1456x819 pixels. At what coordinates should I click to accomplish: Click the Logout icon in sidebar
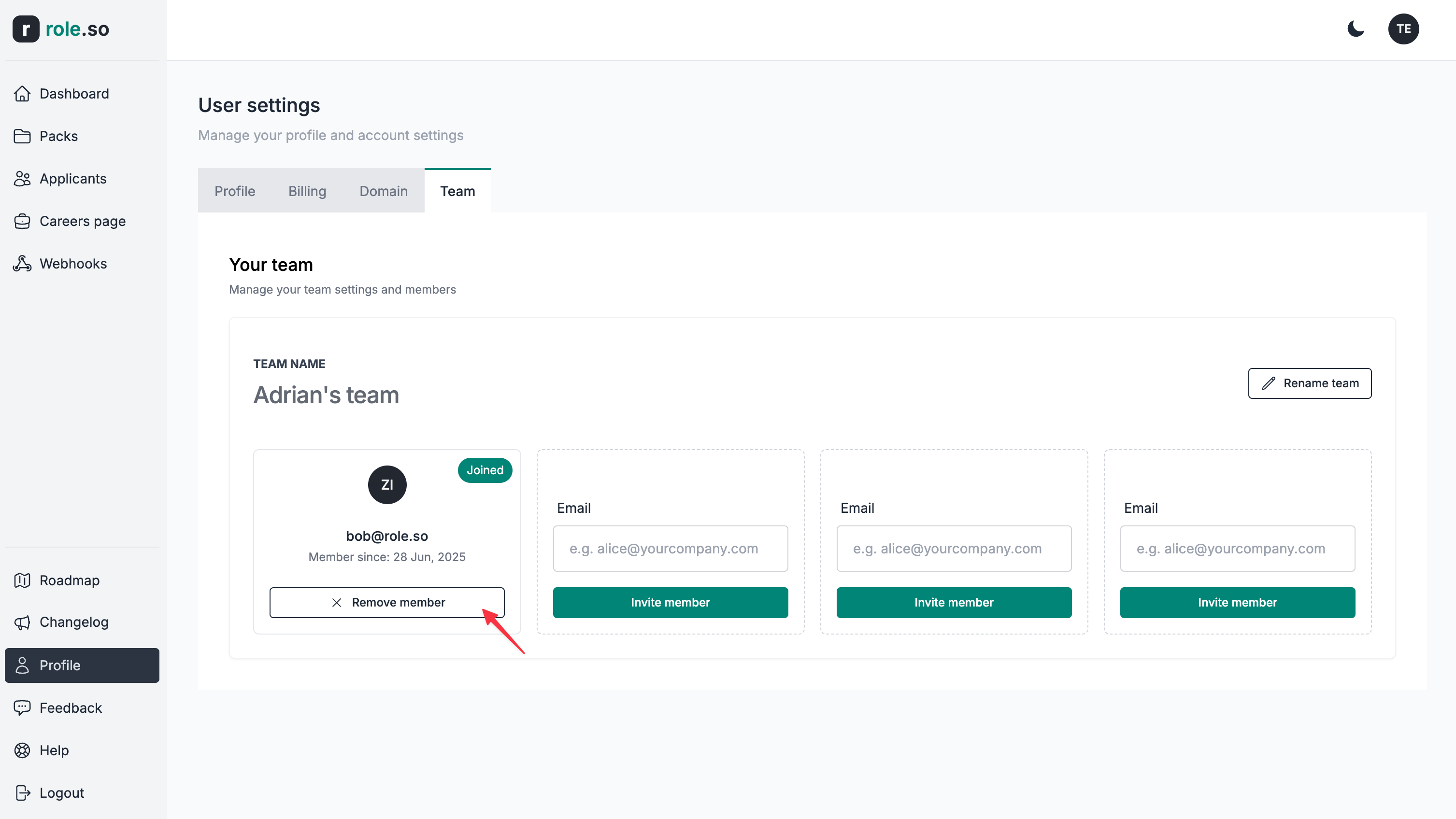point(22,793)
